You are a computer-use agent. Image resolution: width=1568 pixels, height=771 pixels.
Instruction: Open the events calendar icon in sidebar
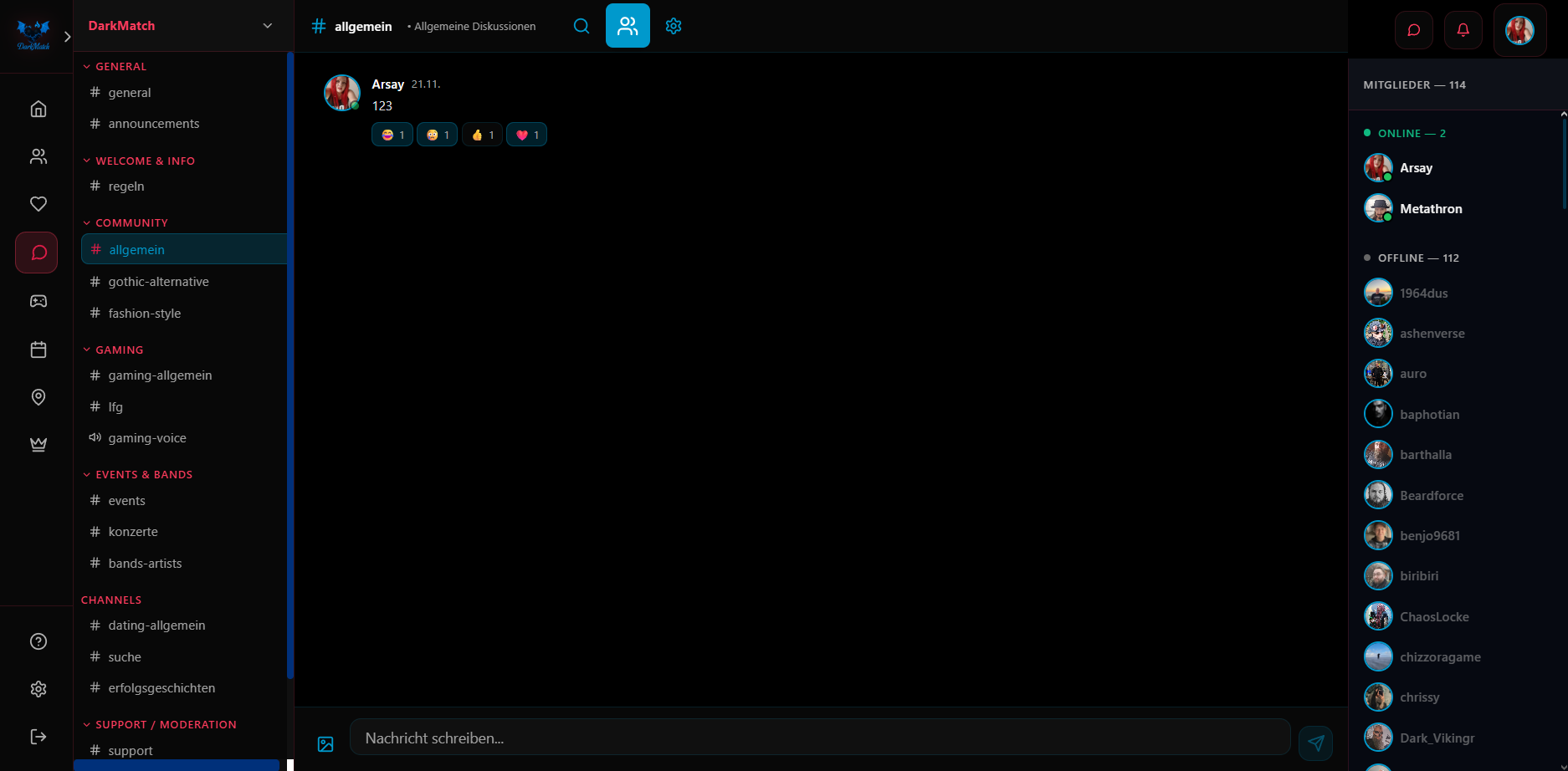pyautogui.click(x=38, y=350)
